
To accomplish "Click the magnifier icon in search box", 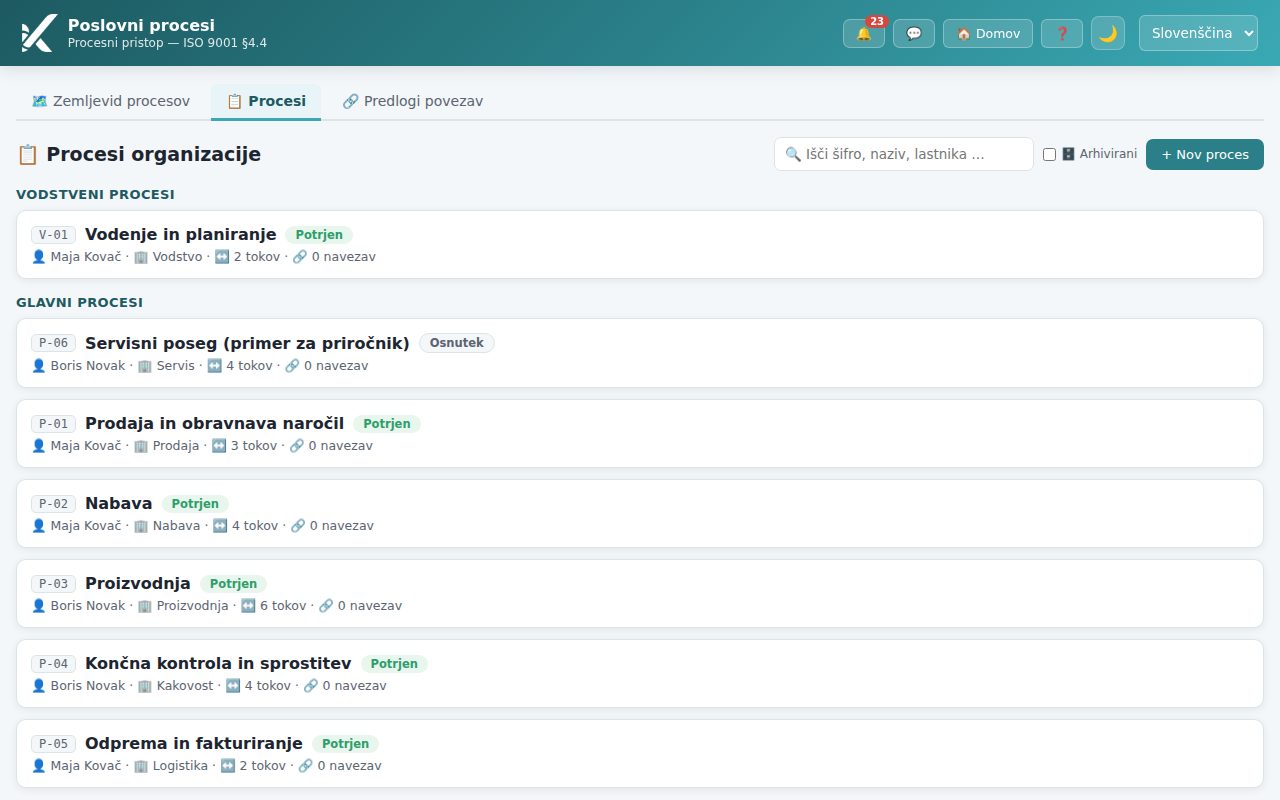I will click(793, 155).
